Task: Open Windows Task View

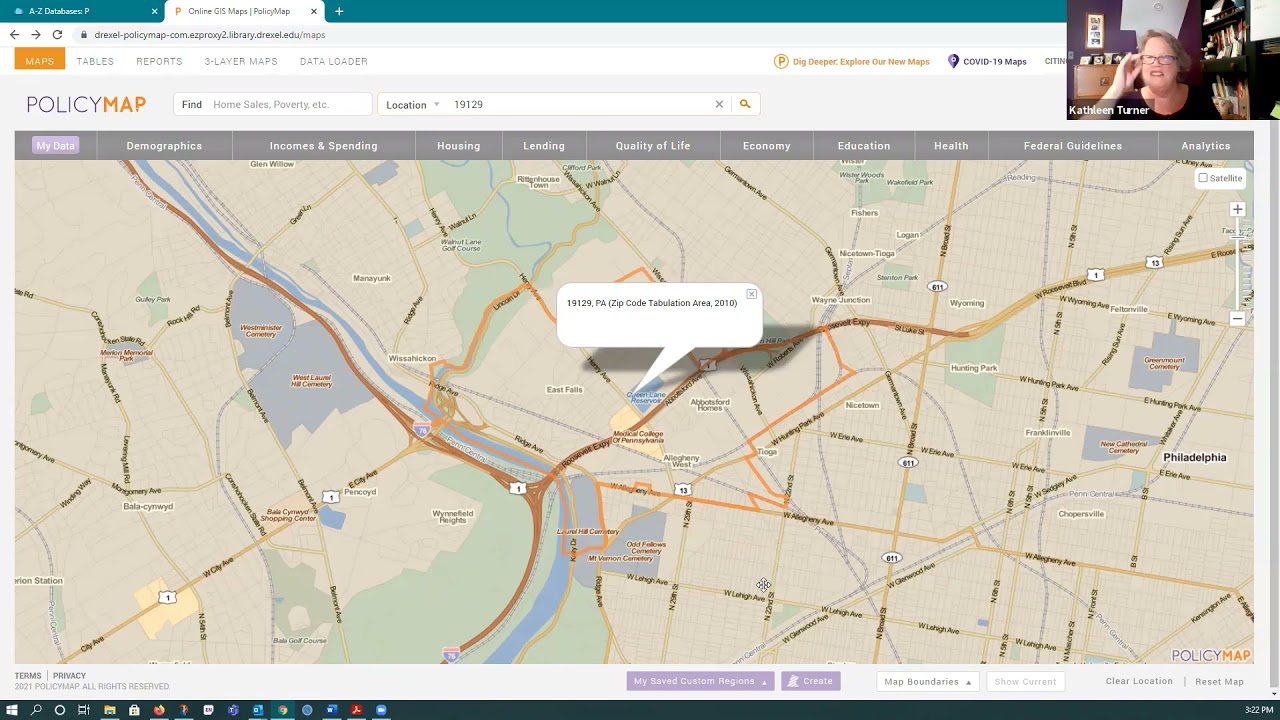Action: tap(84, 710)
